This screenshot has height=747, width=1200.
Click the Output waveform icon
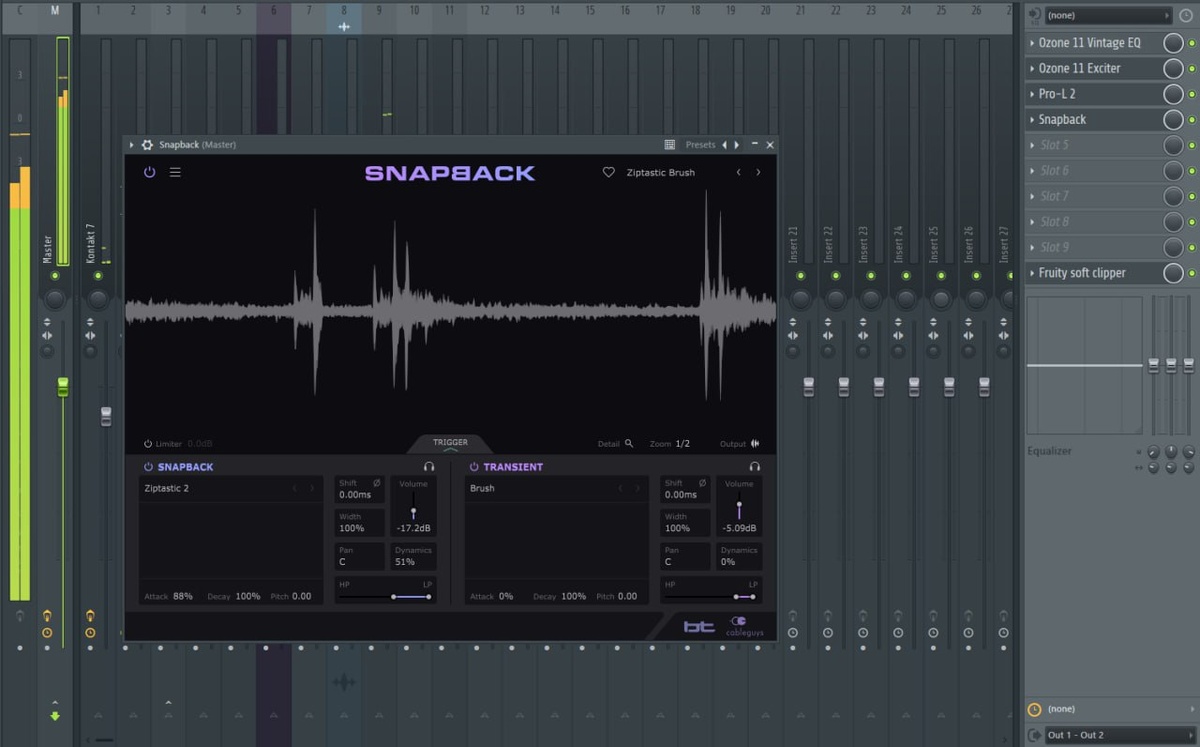[755, 443]
